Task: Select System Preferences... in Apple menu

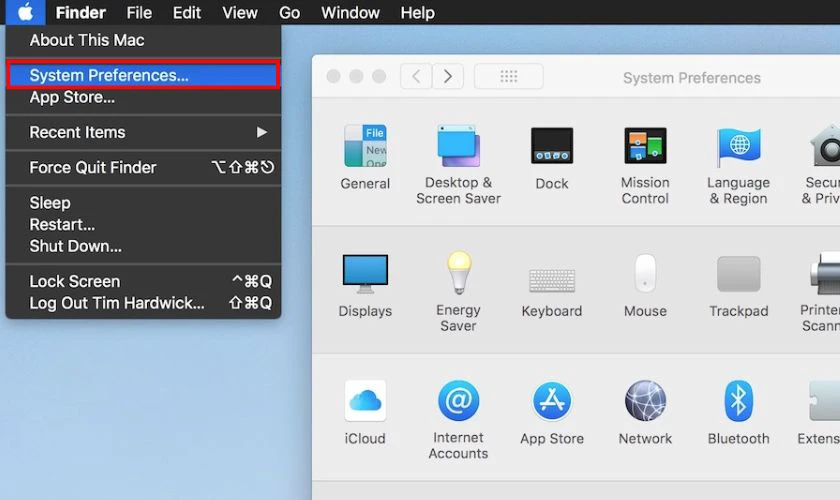Action: tap(143, 75)
